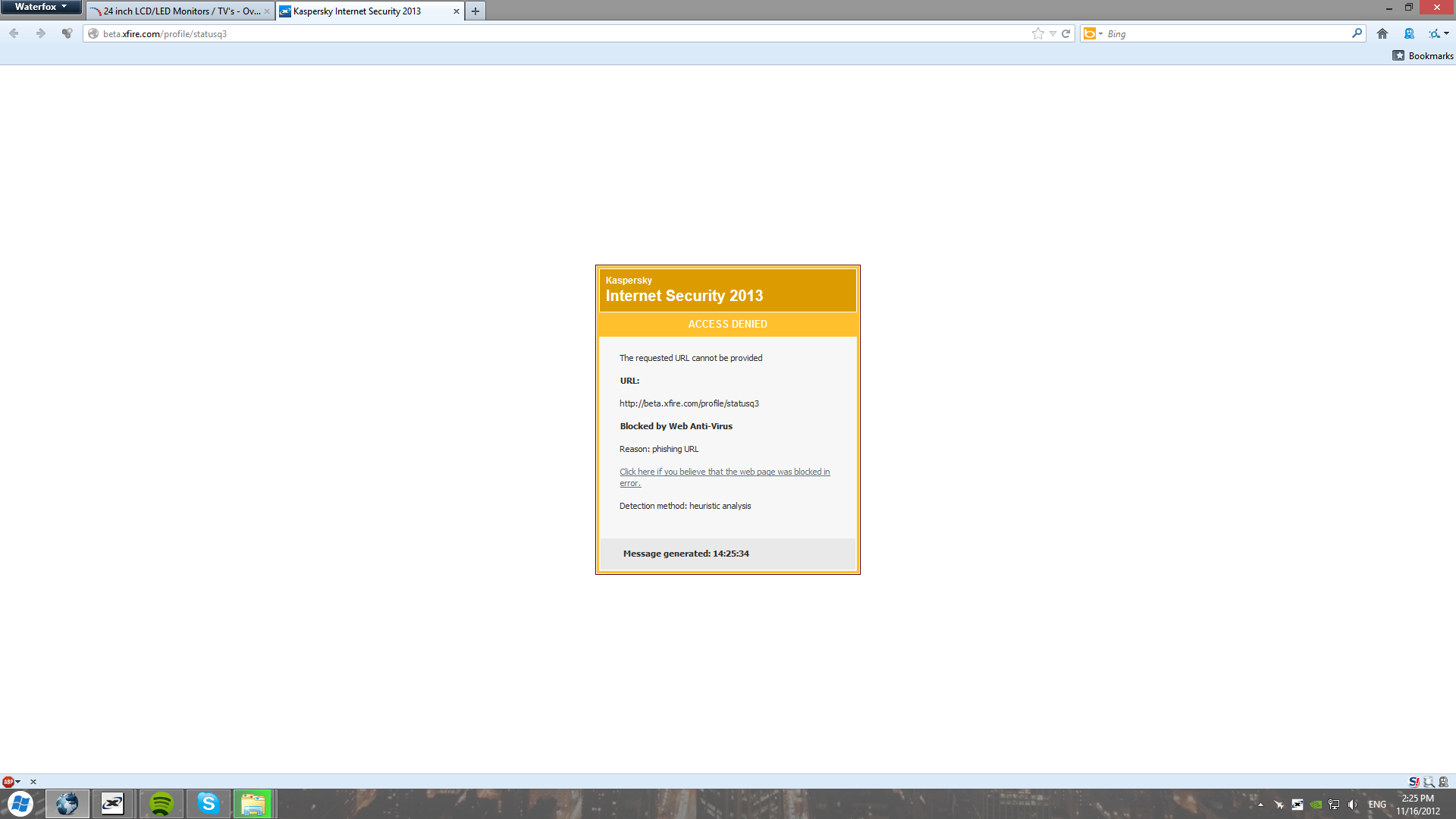Click the 'Reason: phishing URL' text
The height and width of the screenshot is (819, 1456).
click(658, 449)
